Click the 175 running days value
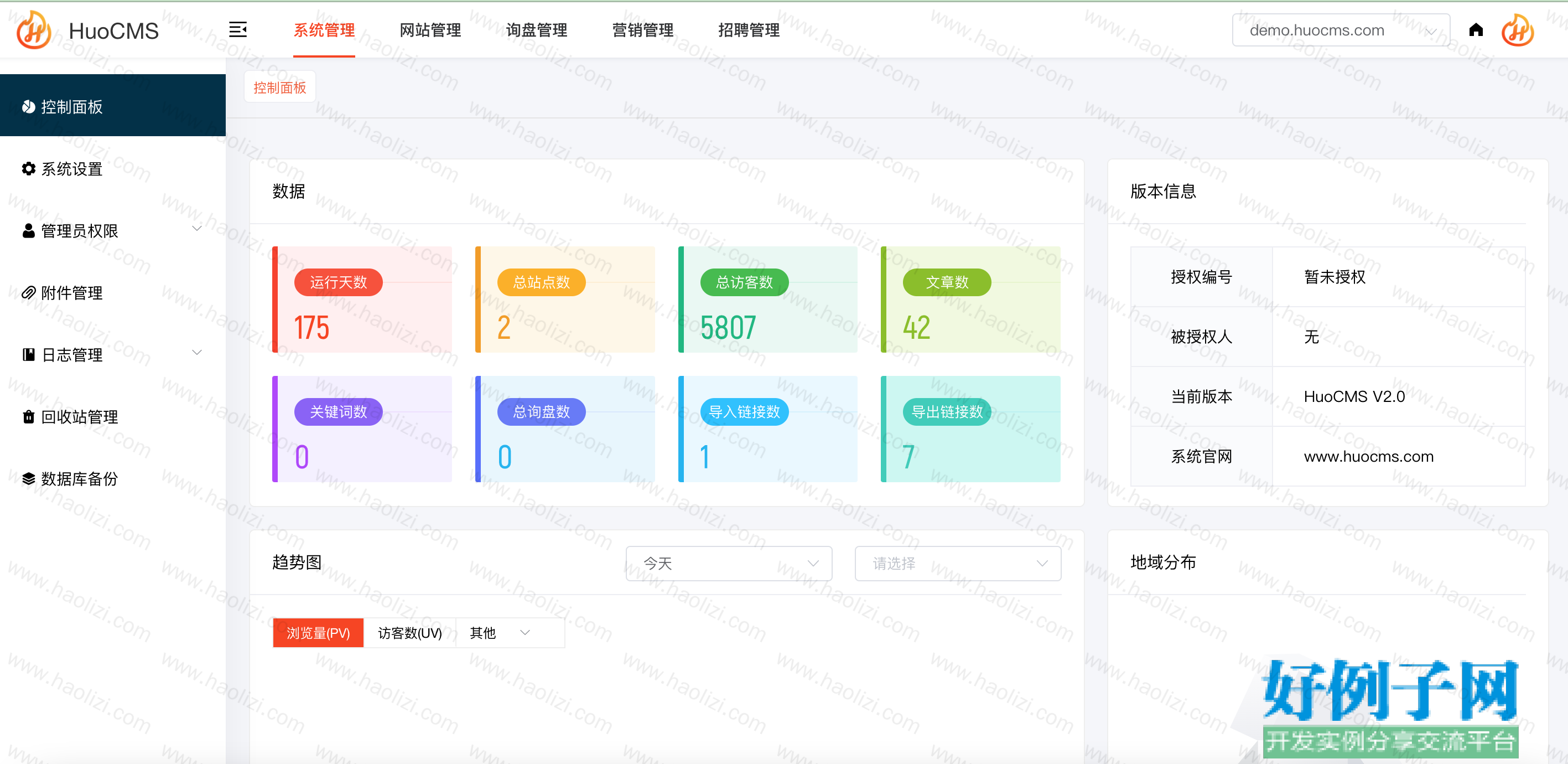 [x=311, y=327]
